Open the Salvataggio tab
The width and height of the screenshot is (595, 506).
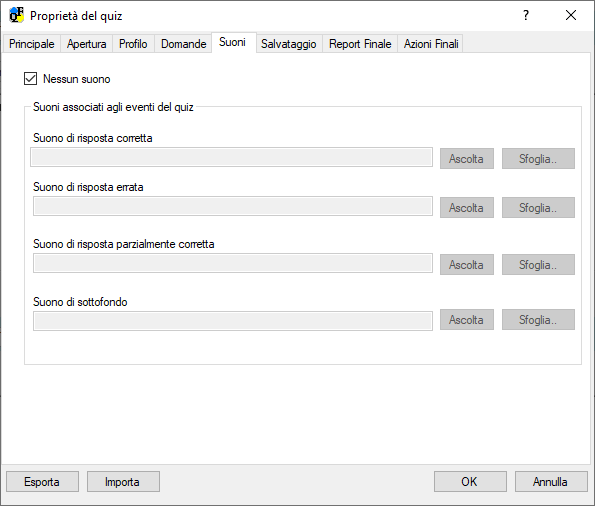(289, 44)
